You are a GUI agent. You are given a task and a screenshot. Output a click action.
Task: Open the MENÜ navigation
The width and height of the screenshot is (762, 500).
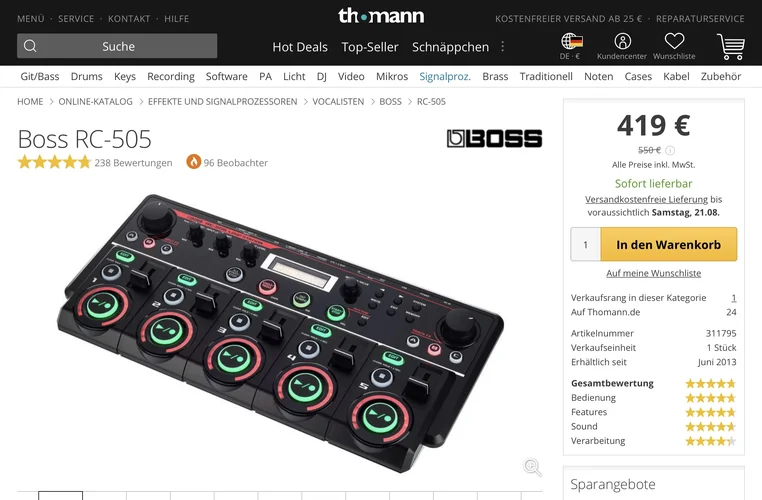pos(31,18)
